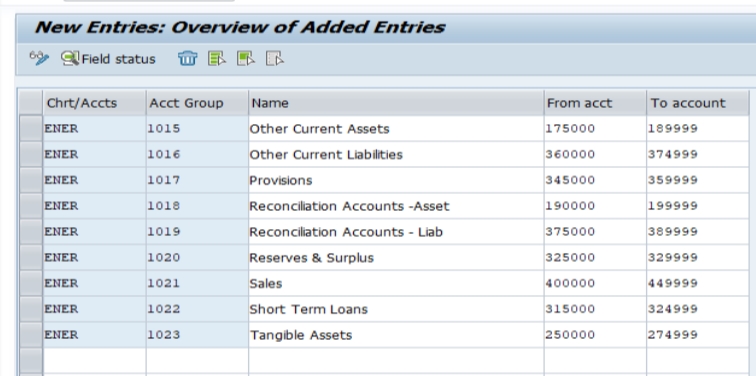Viewport: 756px width, 376px height.
Task: Edit the Sales name field
Action: [x=396, y=283]
